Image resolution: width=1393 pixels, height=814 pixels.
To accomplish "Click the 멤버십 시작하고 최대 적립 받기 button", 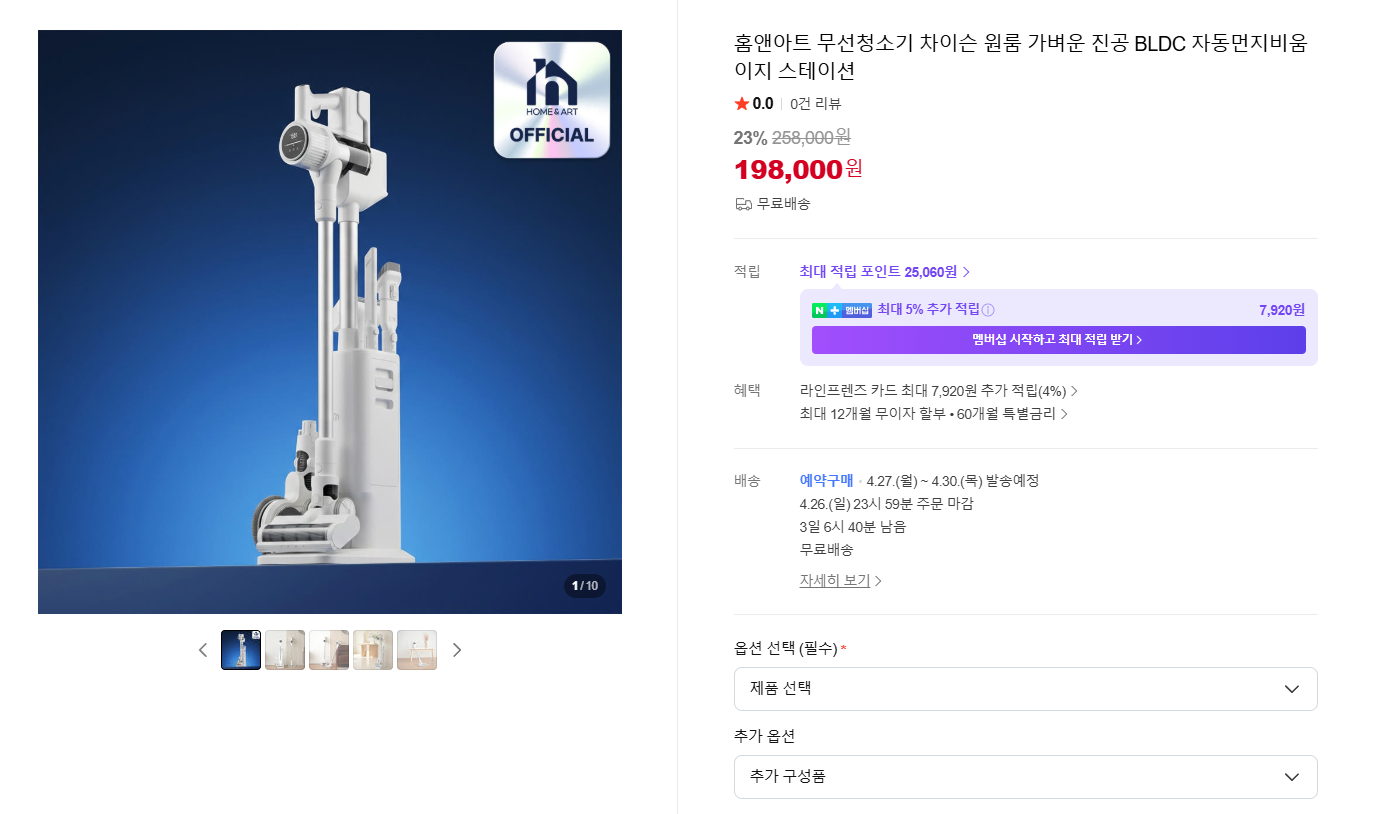I will 1058,339.
